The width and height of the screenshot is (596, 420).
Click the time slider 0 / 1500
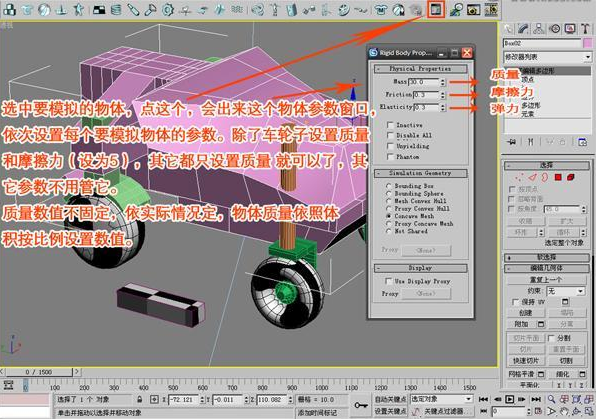coord(39,372)
